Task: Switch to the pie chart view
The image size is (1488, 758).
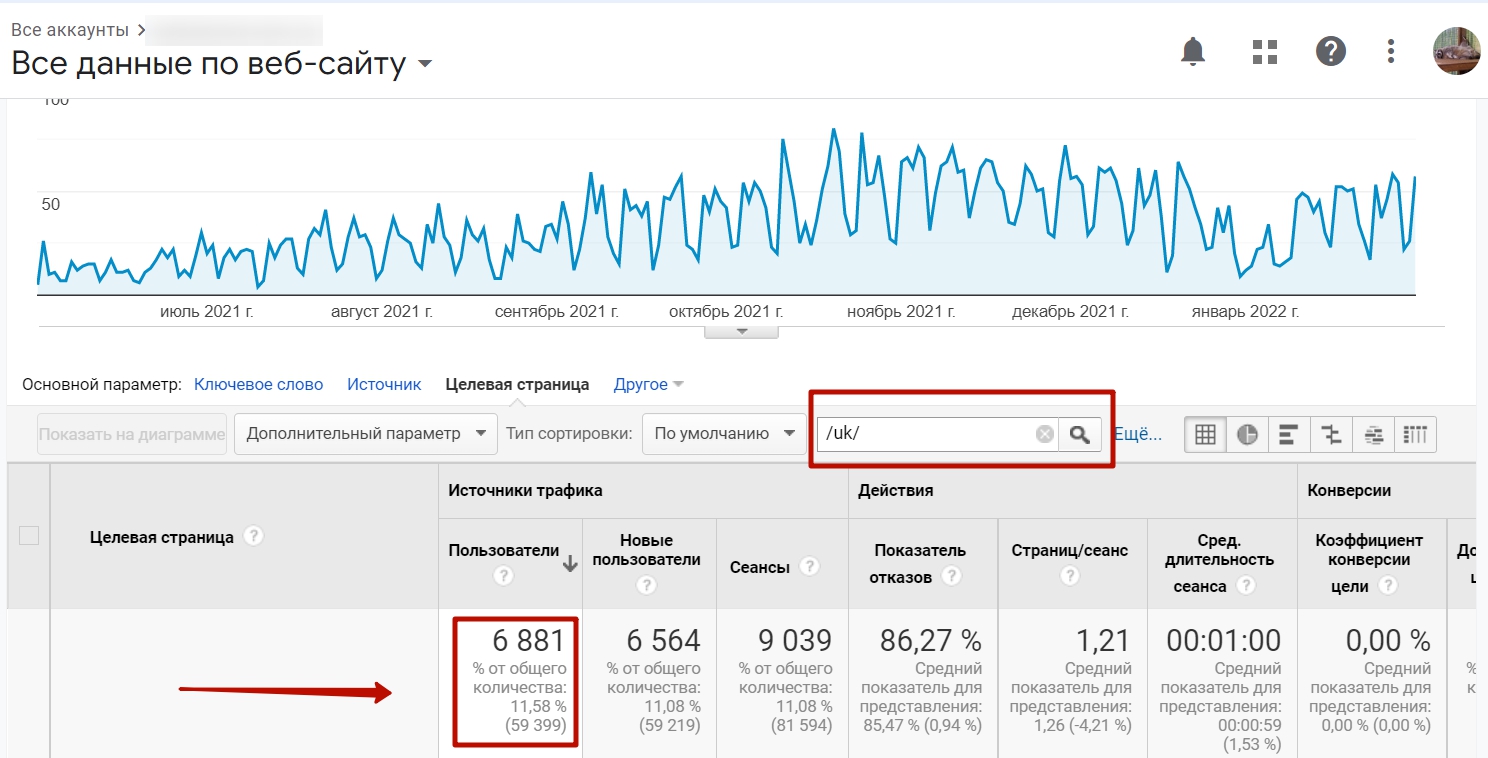Action: coord(1247,434)
